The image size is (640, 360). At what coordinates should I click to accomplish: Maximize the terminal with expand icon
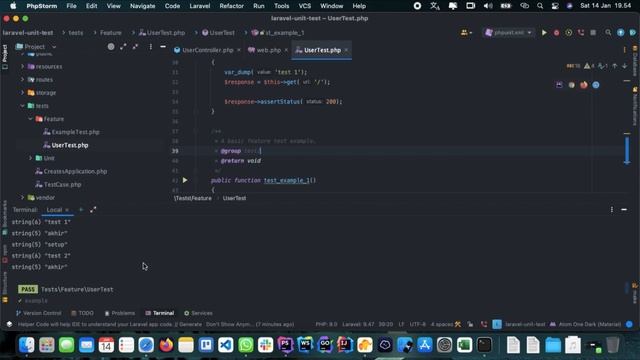(93, 209)
